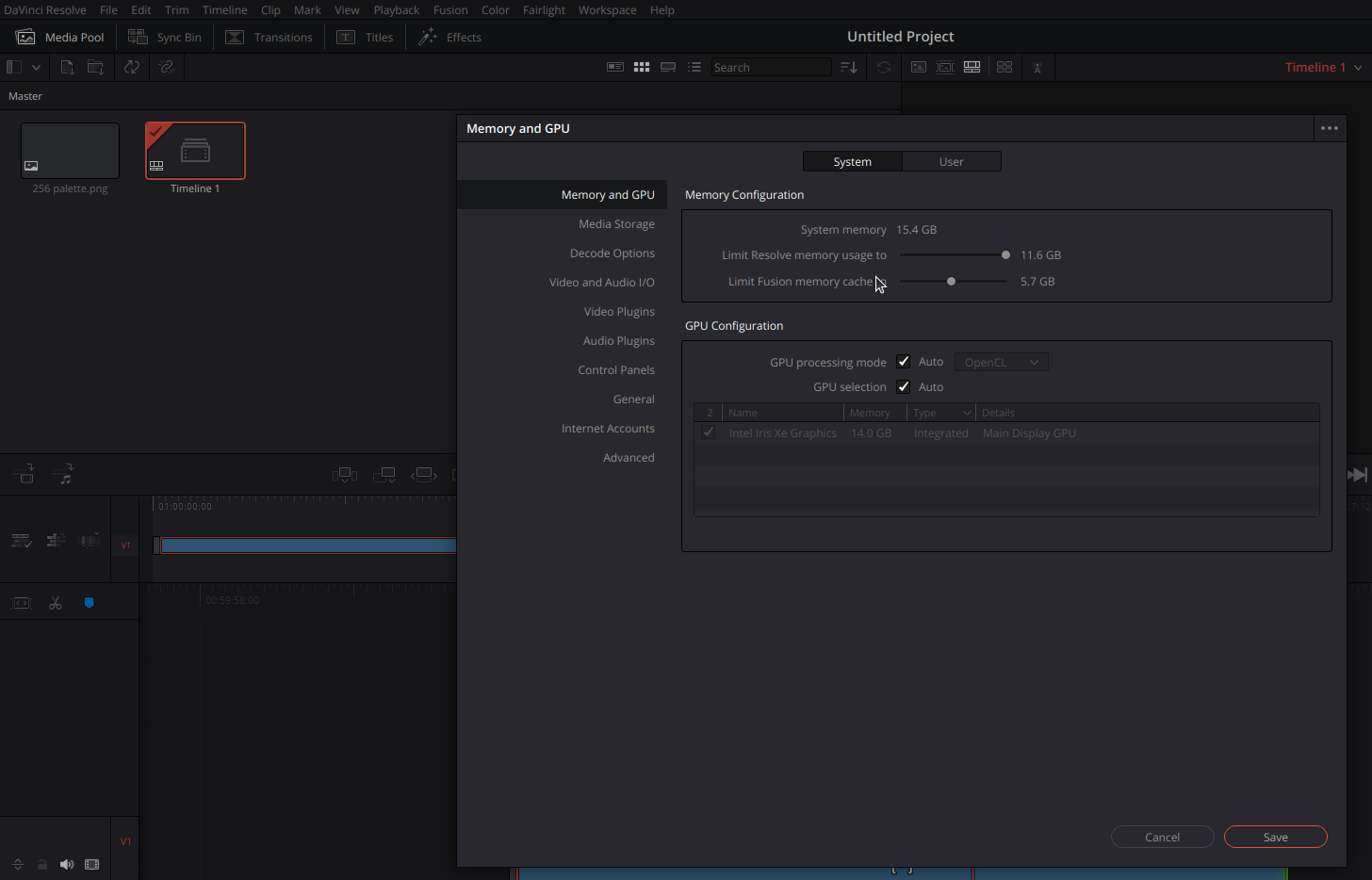Open the File menu
1372x880 pixels.
pos(109,9)
